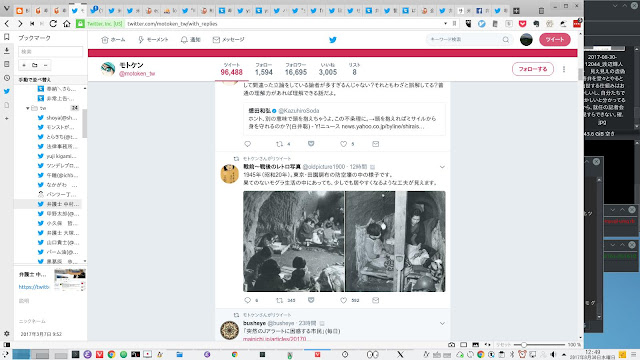Delete selected bookmark with minus button
Screen dimensions: 640x360
[46, 65]
